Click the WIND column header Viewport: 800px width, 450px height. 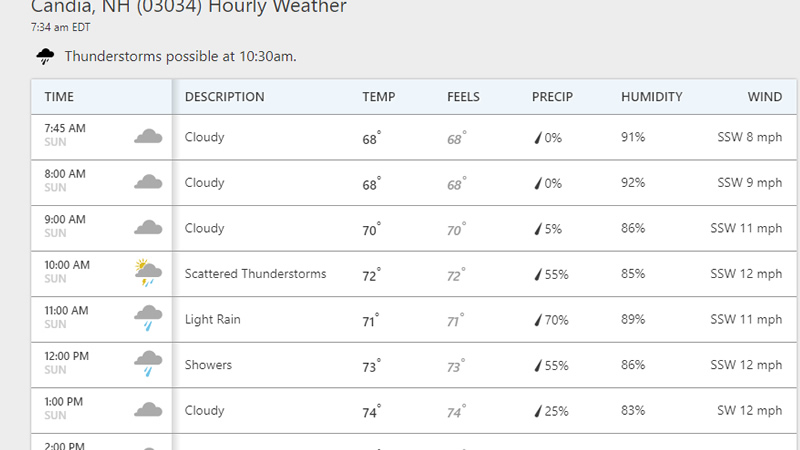765,97
